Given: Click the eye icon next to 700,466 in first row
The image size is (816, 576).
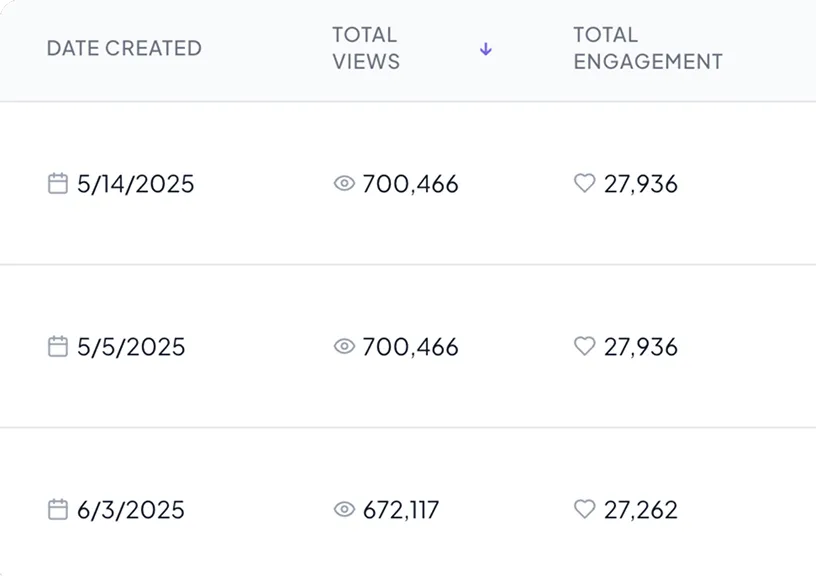Looking at the screenshot, I should [x=343, y=184].
